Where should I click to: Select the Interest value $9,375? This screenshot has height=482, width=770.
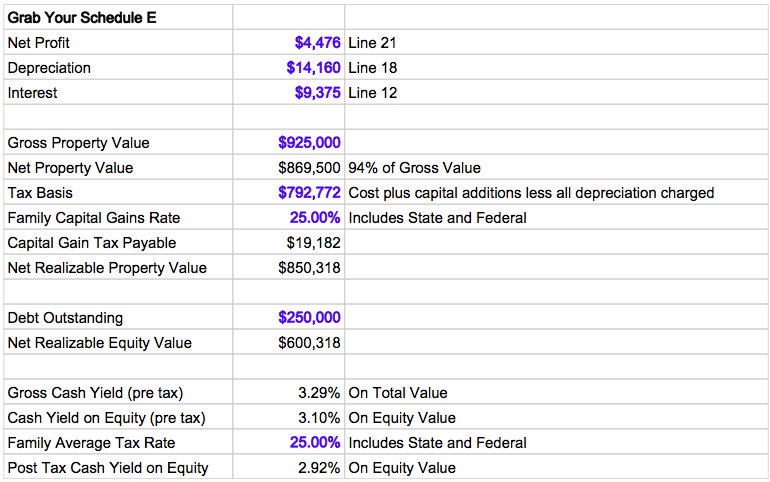318,93
